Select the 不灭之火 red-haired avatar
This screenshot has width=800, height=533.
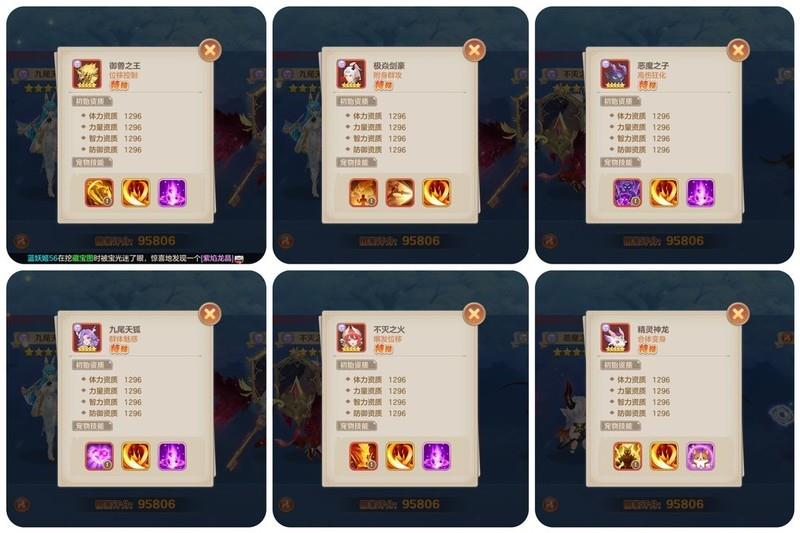point(351,338)
